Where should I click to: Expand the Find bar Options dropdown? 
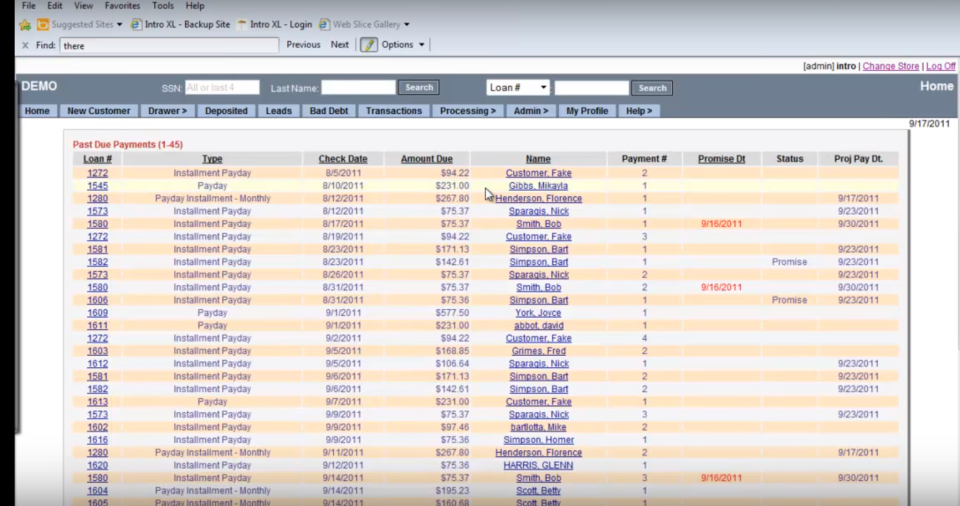click(403, 45)
